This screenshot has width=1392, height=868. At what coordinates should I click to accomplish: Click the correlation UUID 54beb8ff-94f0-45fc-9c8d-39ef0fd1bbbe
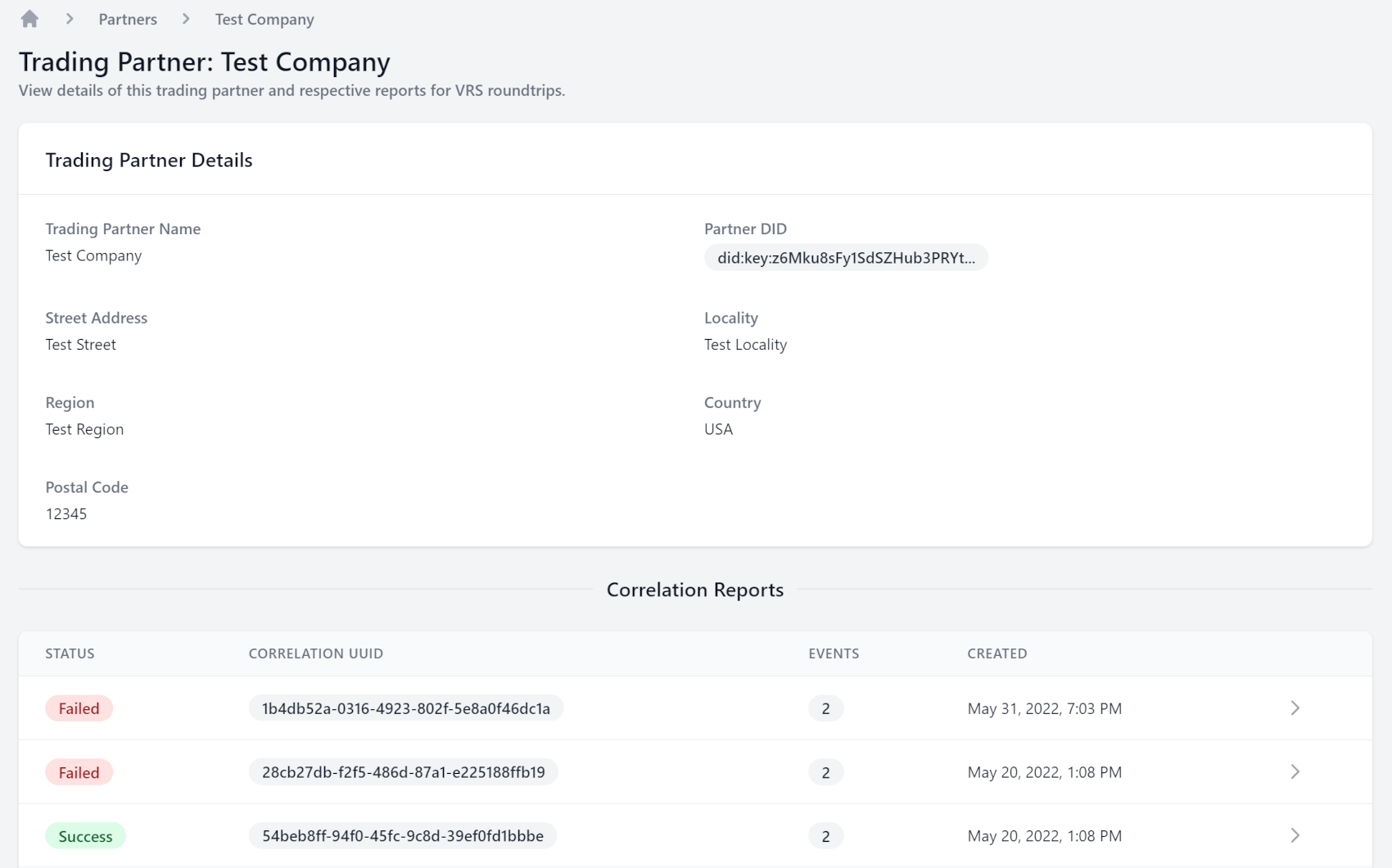point(402,835)
